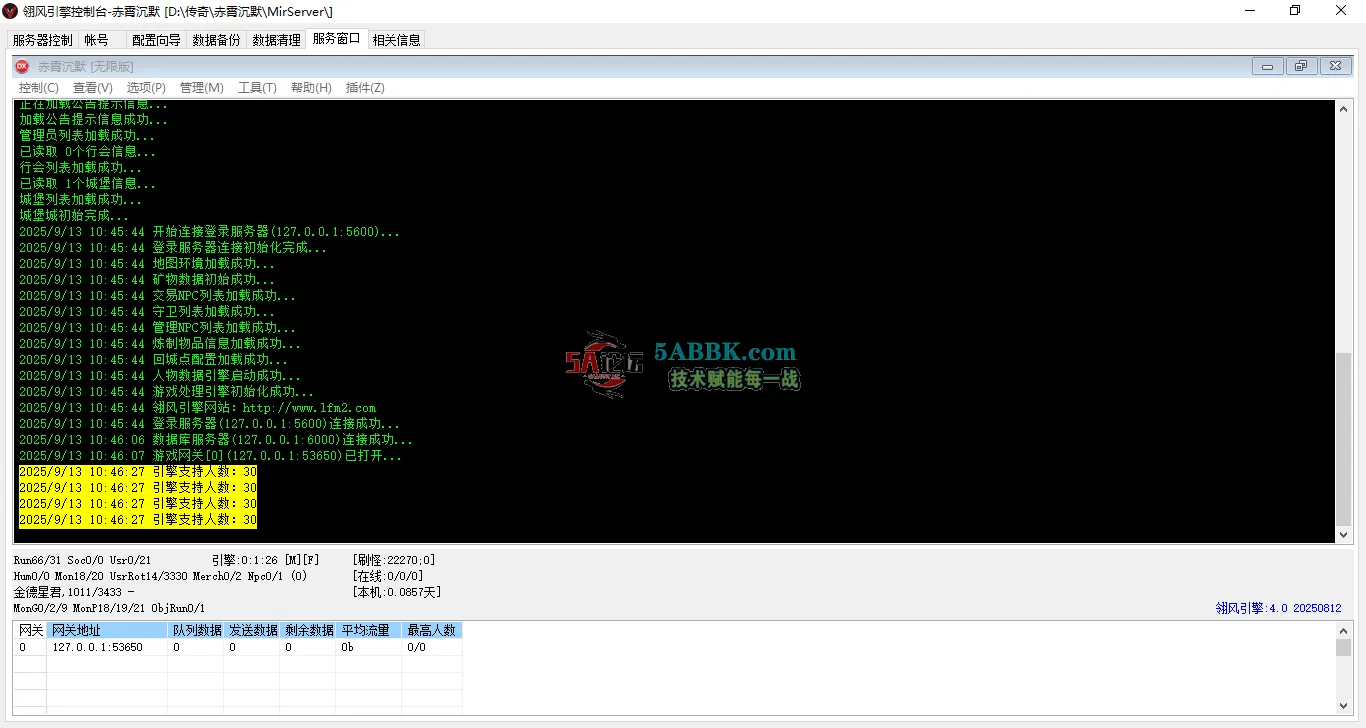Click the log line with http://www.lfm2.com
Screen dimensions: 1366x728
coord(197,408)
